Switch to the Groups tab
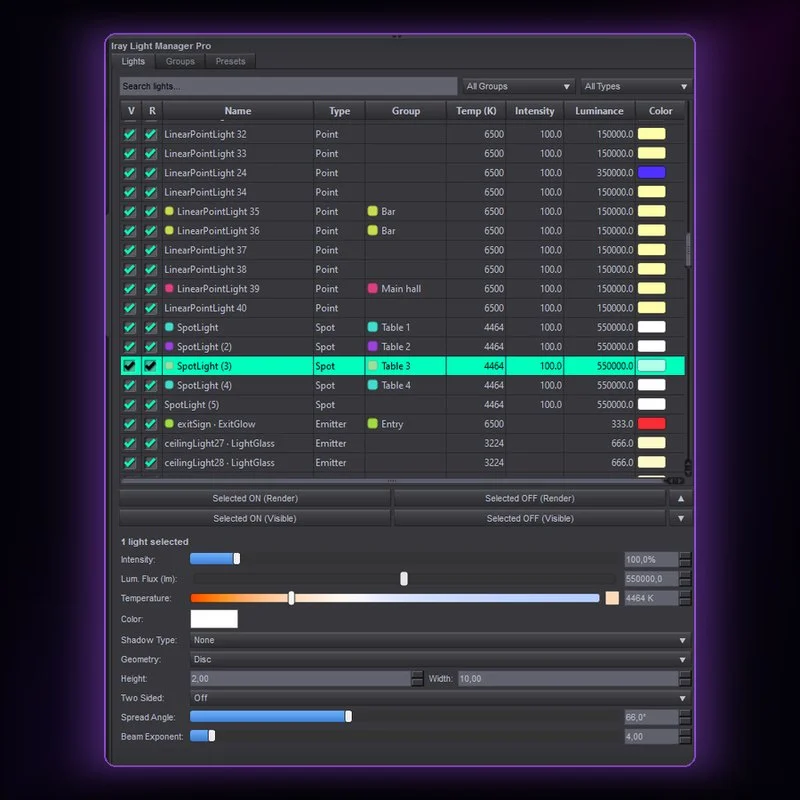Screen dimensions: 800x800 pos(180,61)
